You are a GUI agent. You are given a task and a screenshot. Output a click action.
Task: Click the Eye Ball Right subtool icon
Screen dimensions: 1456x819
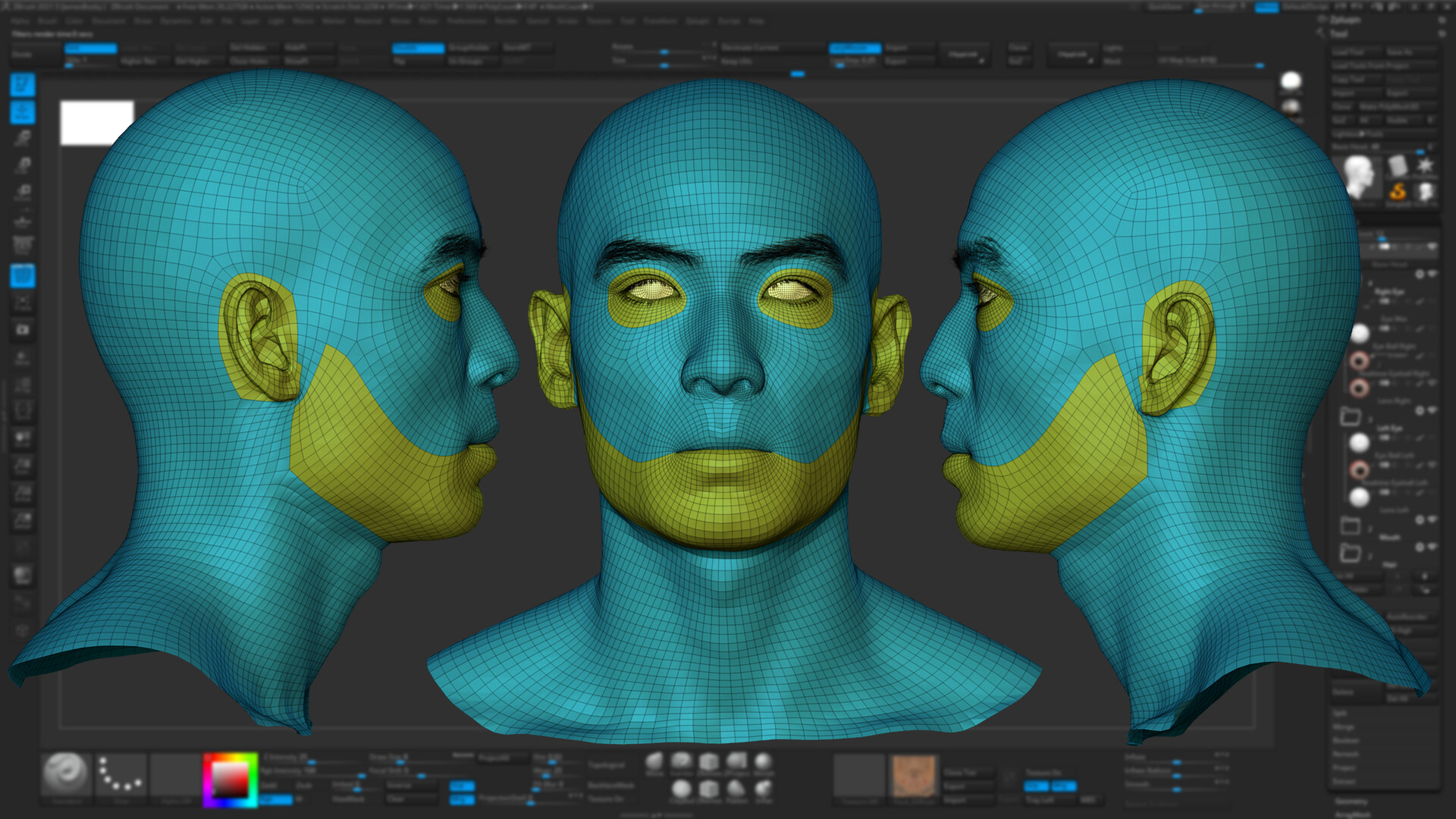[x=1359, y=359]
